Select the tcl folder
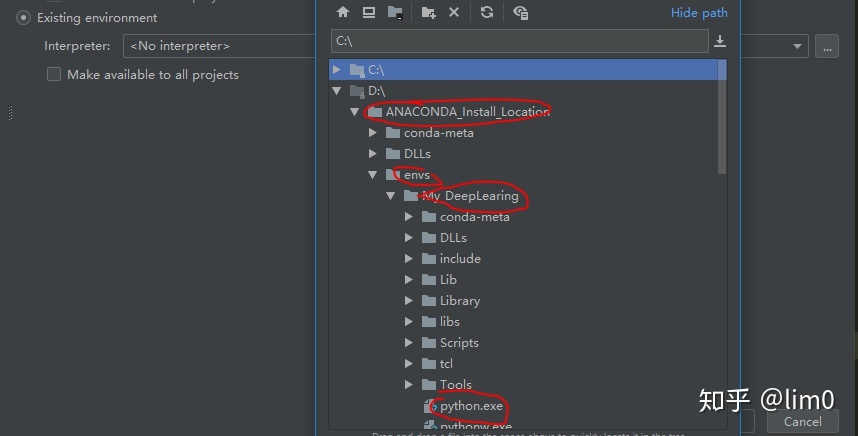The image size is (858, 436). [x=447, y=363]
